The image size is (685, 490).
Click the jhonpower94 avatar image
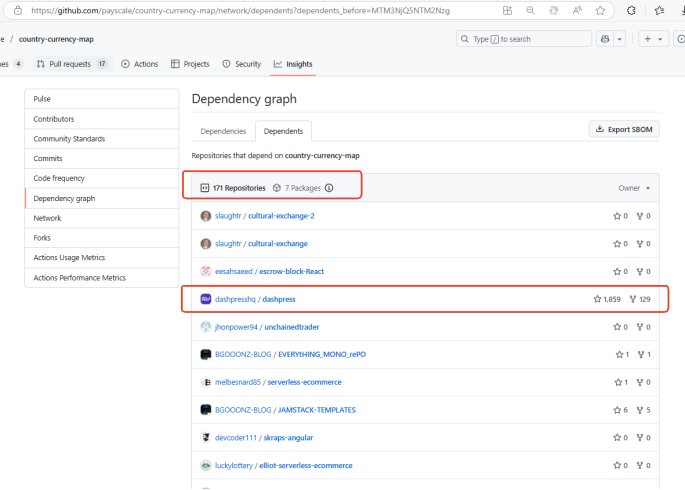click(x=206, y=327)
